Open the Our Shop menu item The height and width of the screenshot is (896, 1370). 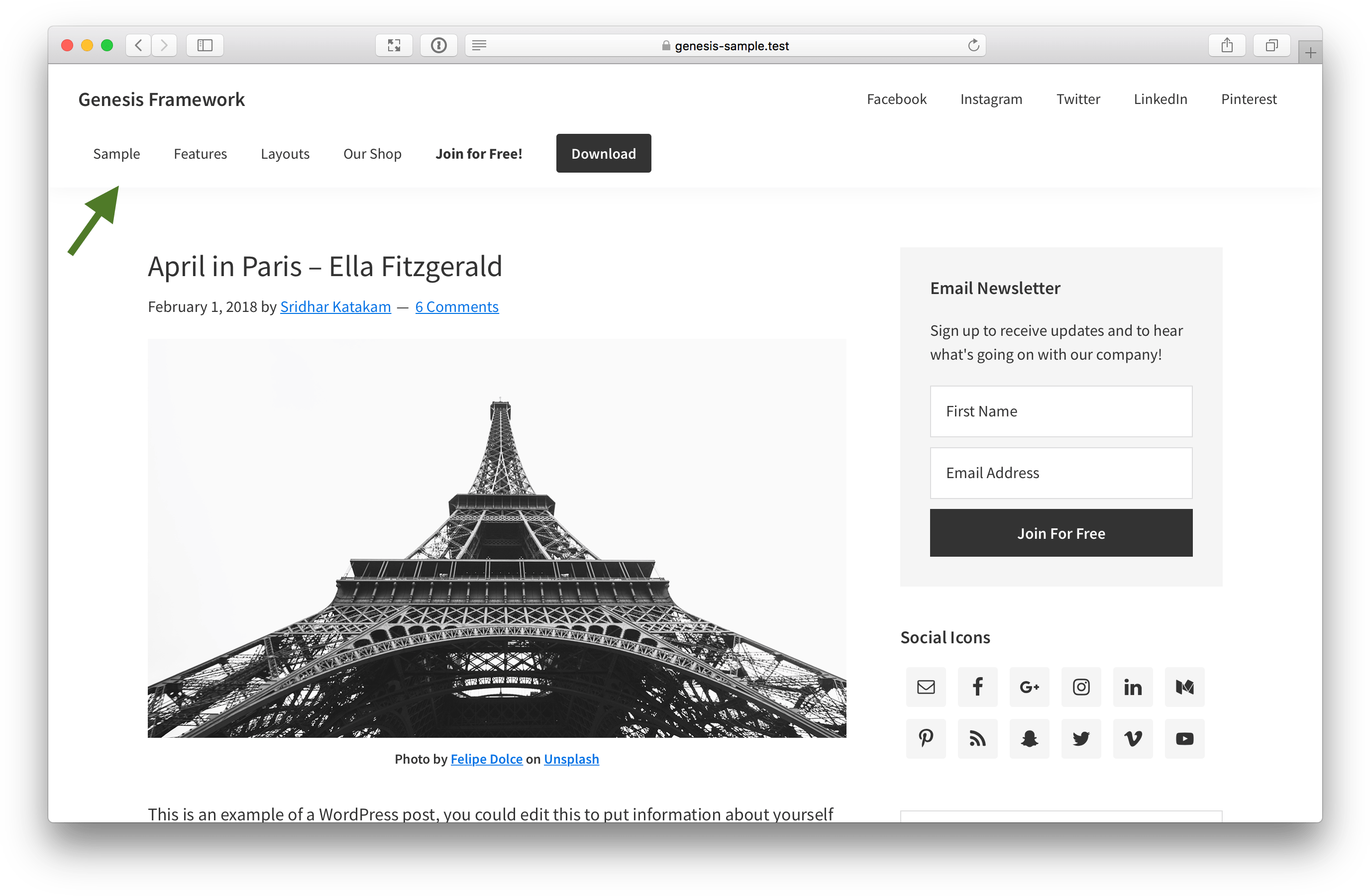click(372, 154)
